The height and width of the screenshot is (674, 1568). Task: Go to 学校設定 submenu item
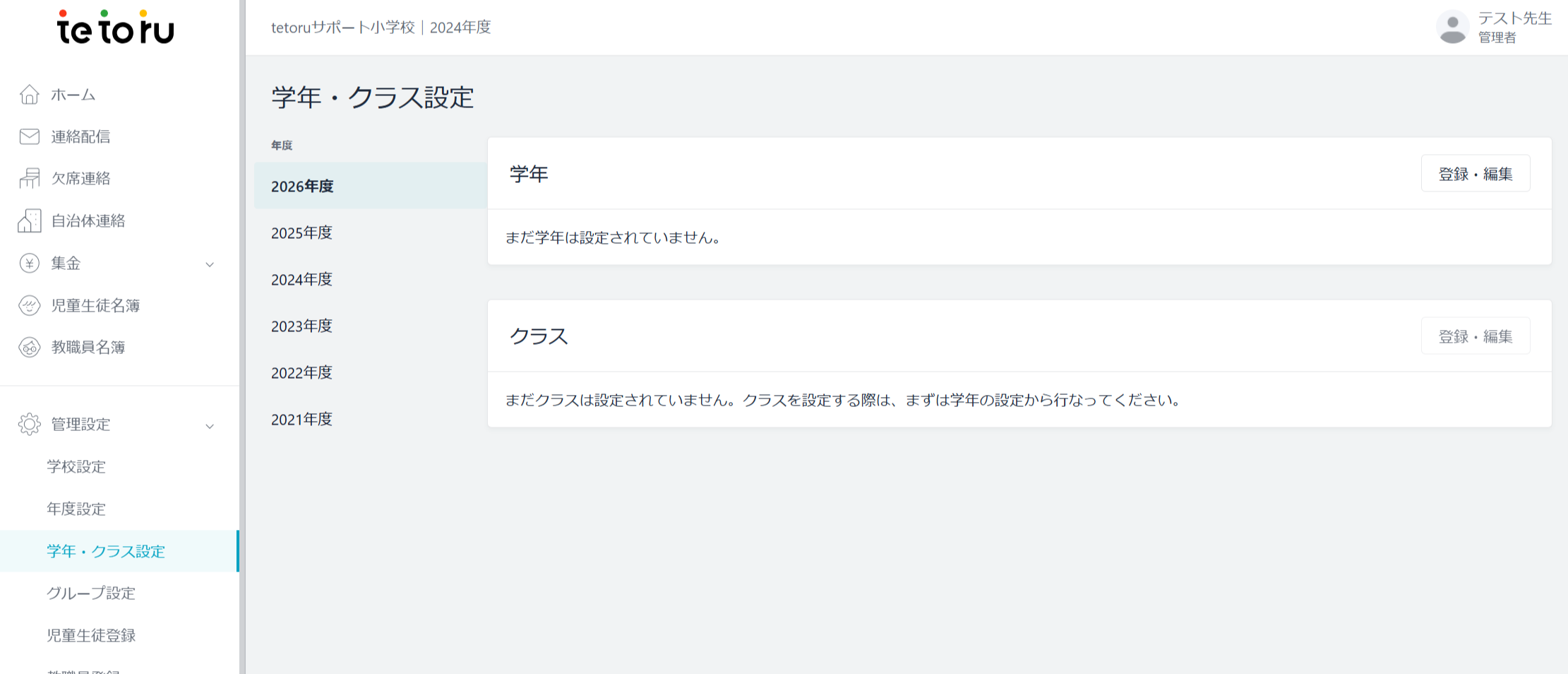click(76, 466)
